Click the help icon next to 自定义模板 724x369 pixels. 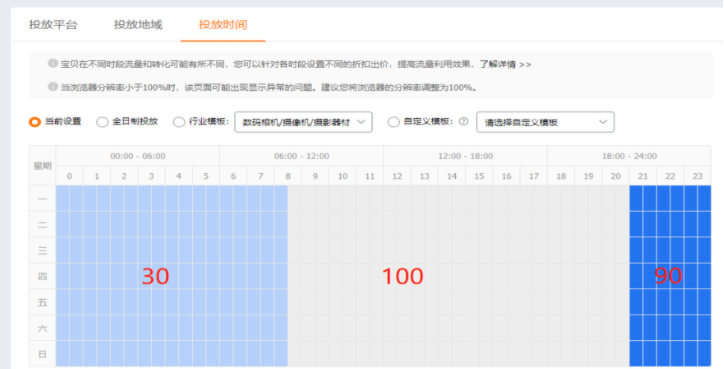pos(463,121)
